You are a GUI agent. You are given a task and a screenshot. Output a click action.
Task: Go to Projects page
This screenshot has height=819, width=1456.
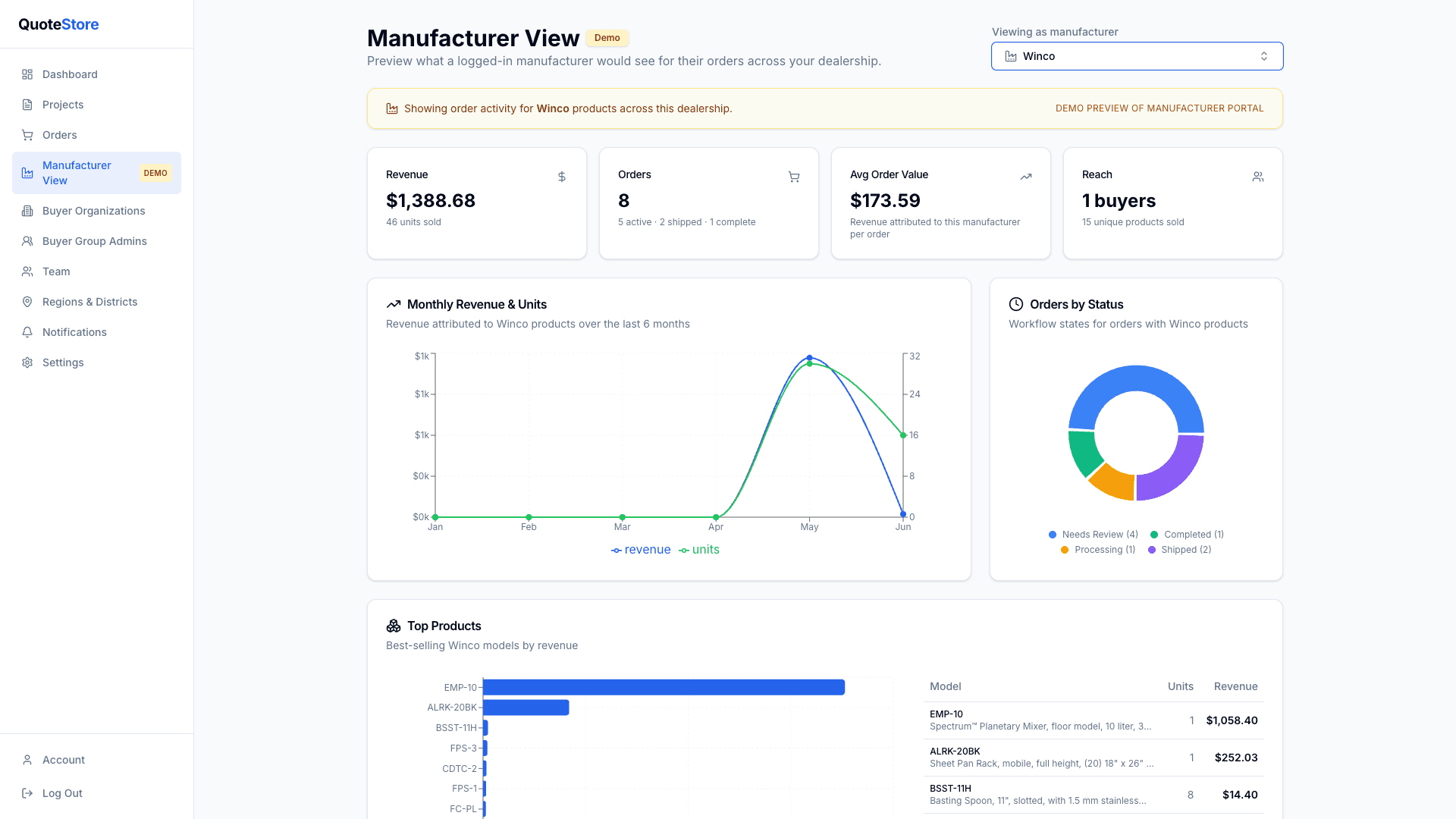pyautogui.click(x=96, y=105)
